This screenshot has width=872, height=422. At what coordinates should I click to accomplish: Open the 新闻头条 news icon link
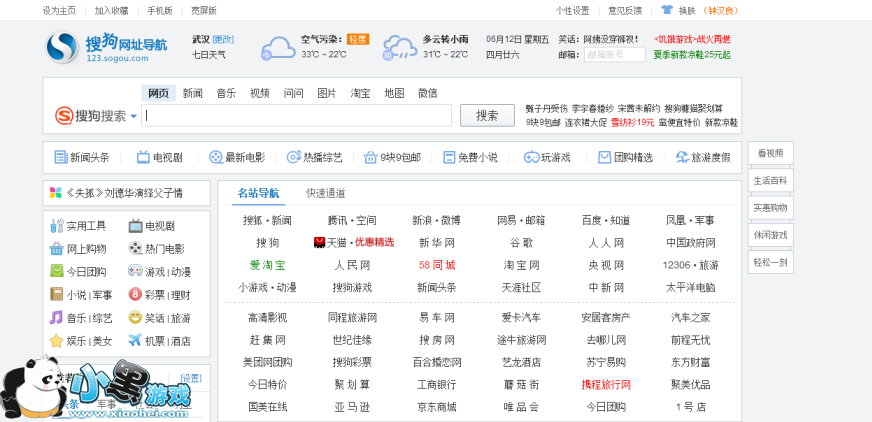(x=61, y=157)
